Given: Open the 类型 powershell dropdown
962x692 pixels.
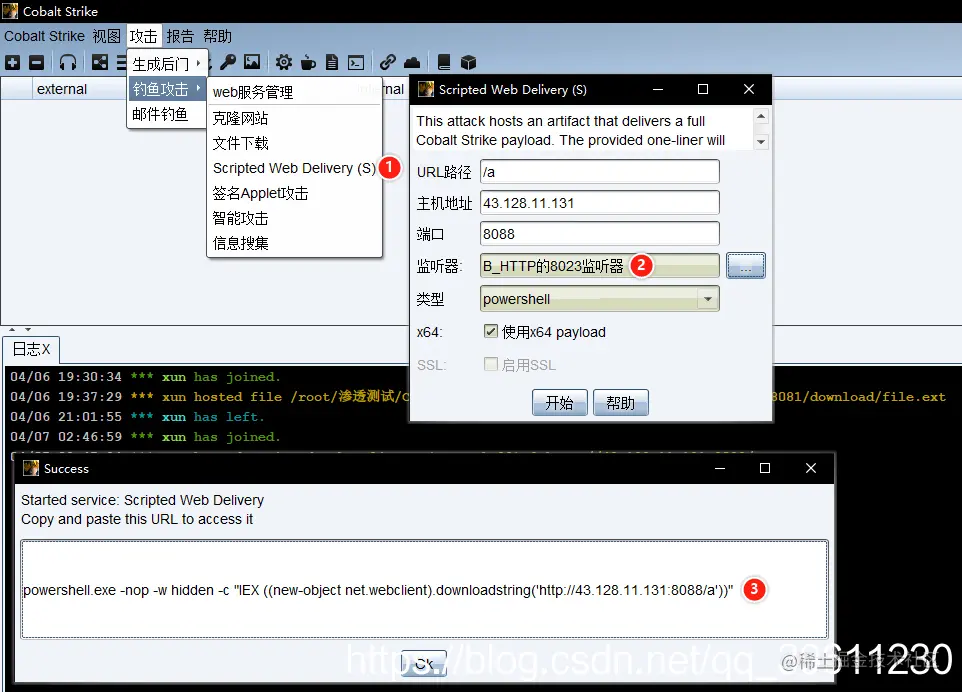Looking at the screenshot, I should pyautogui.click(x=599, y=299).
